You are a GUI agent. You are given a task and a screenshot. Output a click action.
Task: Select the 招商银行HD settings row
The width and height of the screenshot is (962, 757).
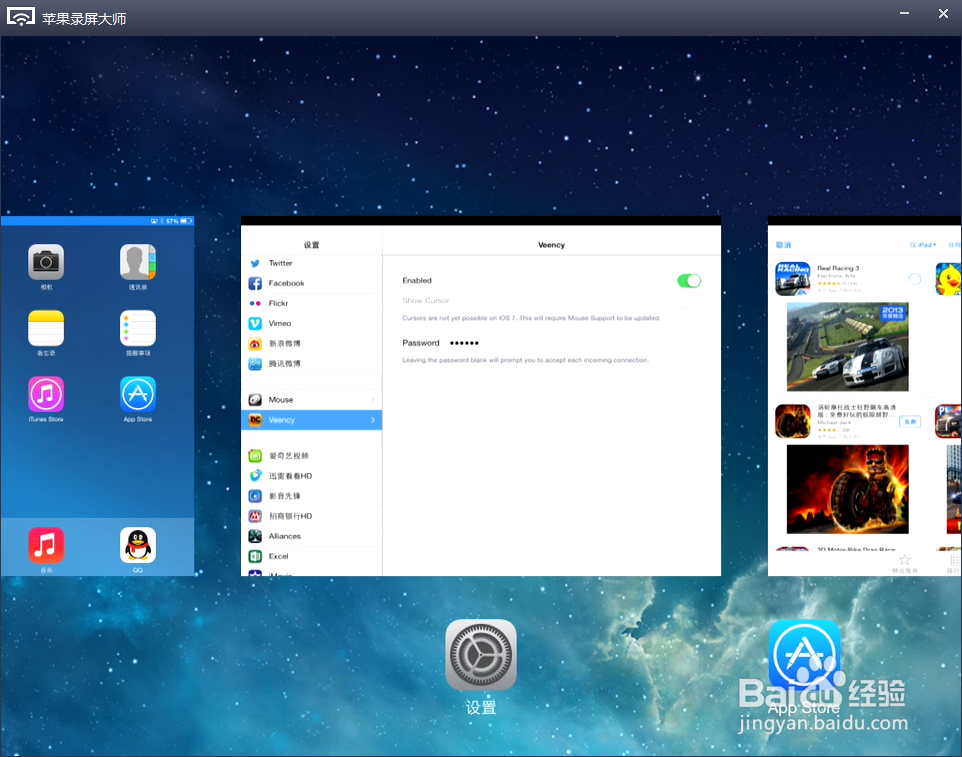(x=312, y=516)
